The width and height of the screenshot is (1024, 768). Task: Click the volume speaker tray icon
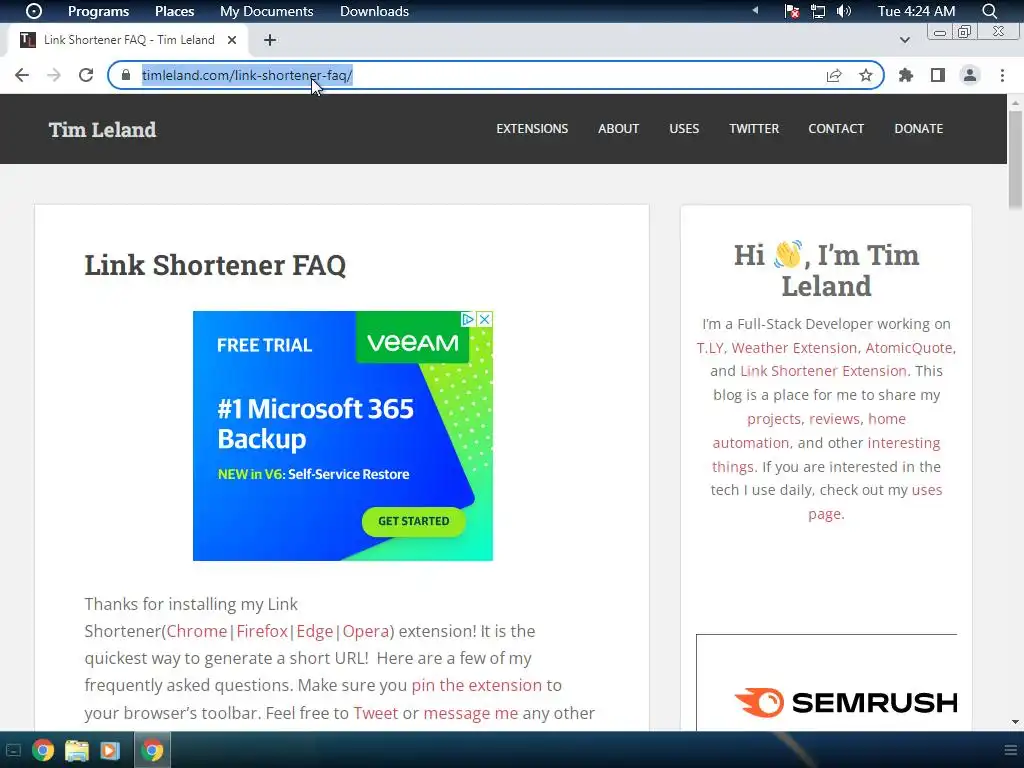point(844,11)
